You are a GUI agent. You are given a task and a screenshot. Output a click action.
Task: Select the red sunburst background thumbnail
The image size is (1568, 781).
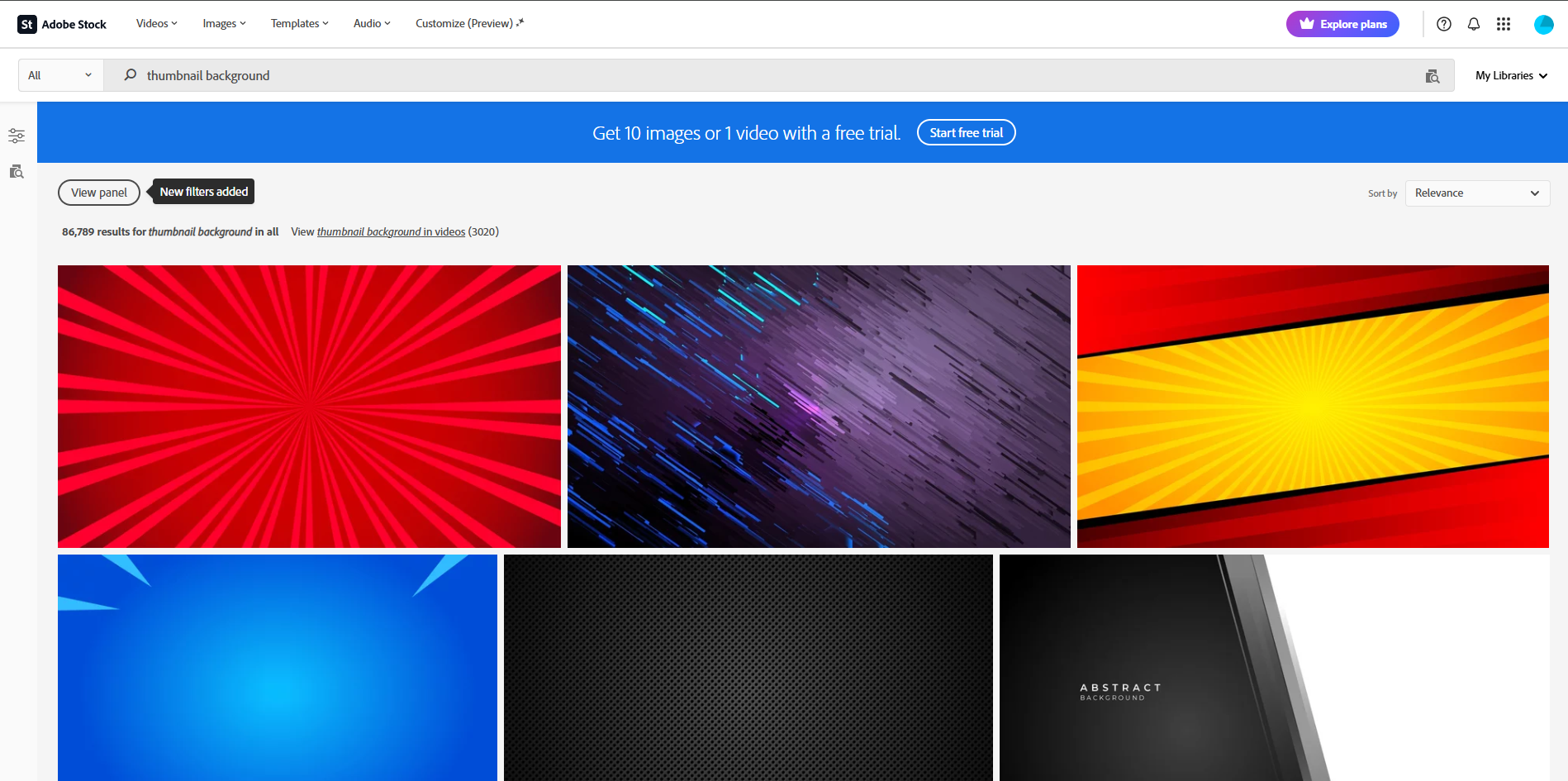tap(309, 407)
